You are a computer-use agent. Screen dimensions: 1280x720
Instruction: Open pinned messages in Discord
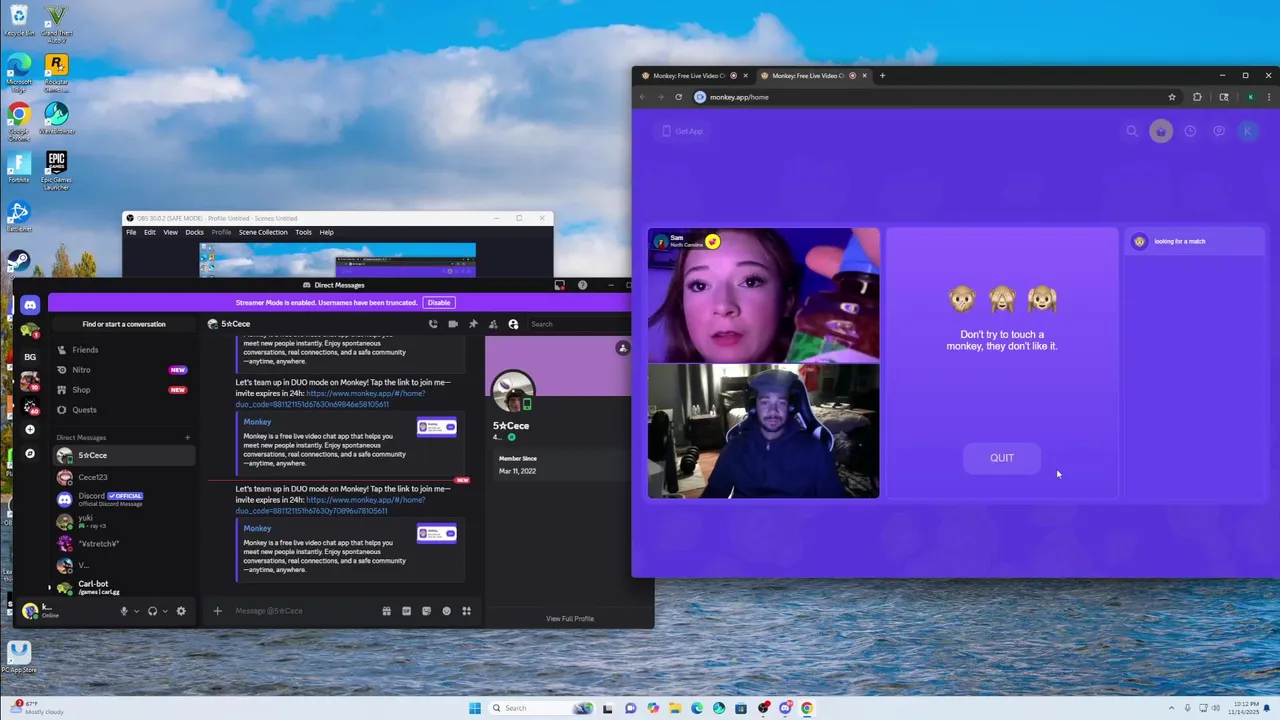click(x=473, y=324)
